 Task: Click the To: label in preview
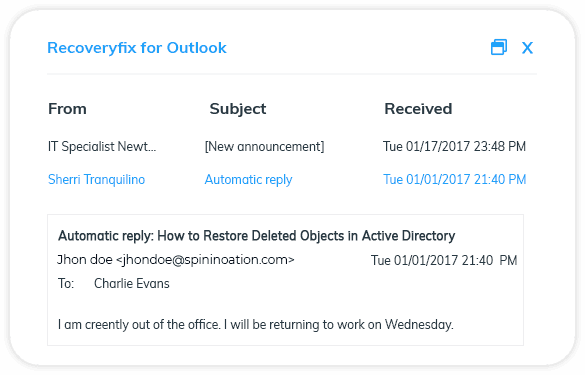pyautogui.click(x=66, y=284)
